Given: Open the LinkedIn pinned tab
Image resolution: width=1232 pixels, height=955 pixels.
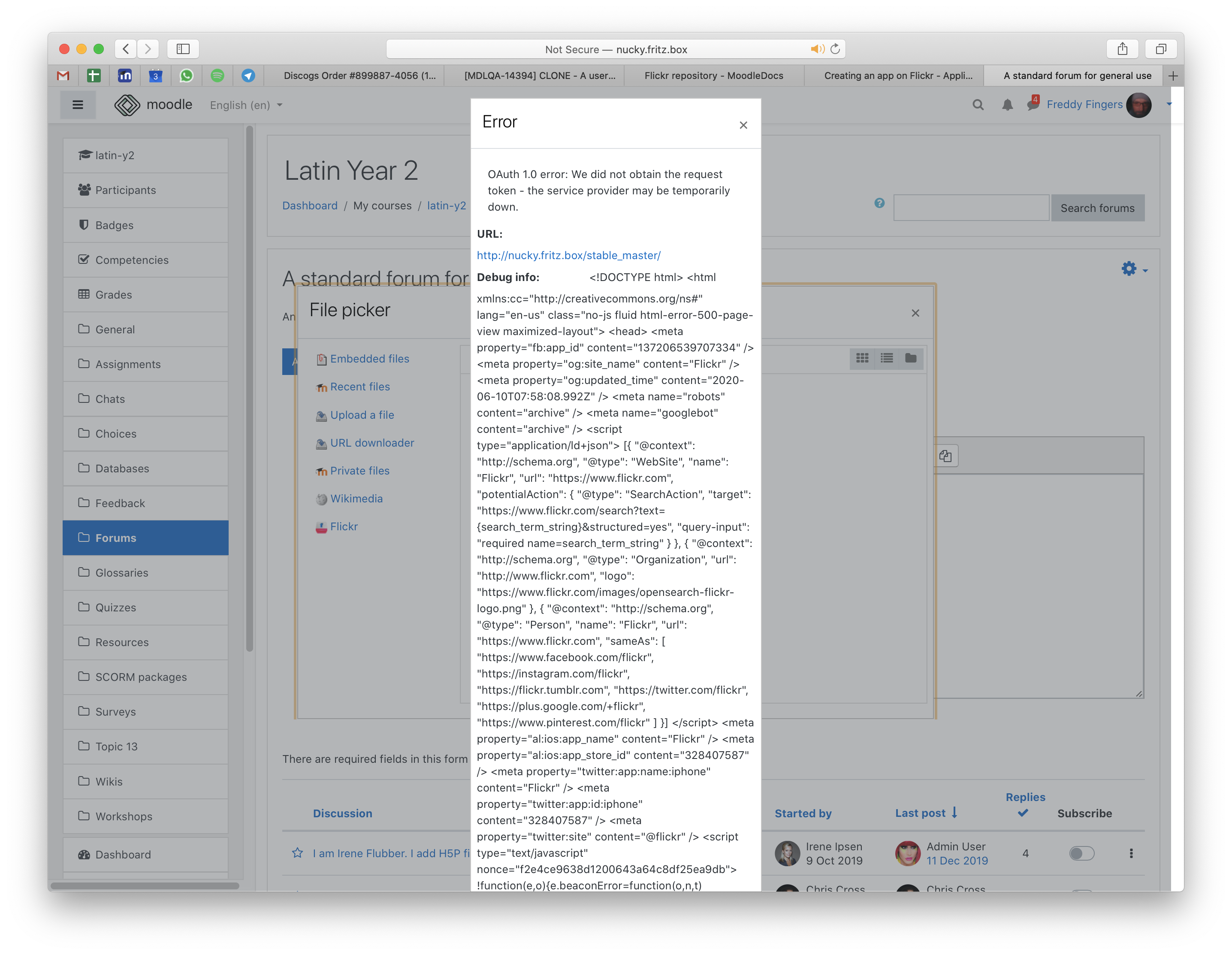Looking at the screenshot, I should 125,76.
